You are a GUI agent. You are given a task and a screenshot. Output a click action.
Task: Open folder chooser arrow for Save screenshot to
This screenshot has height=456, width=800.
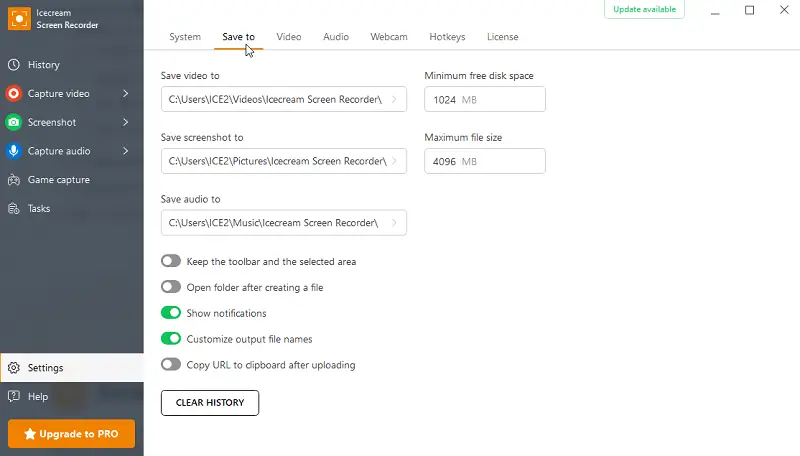[394, 161]
